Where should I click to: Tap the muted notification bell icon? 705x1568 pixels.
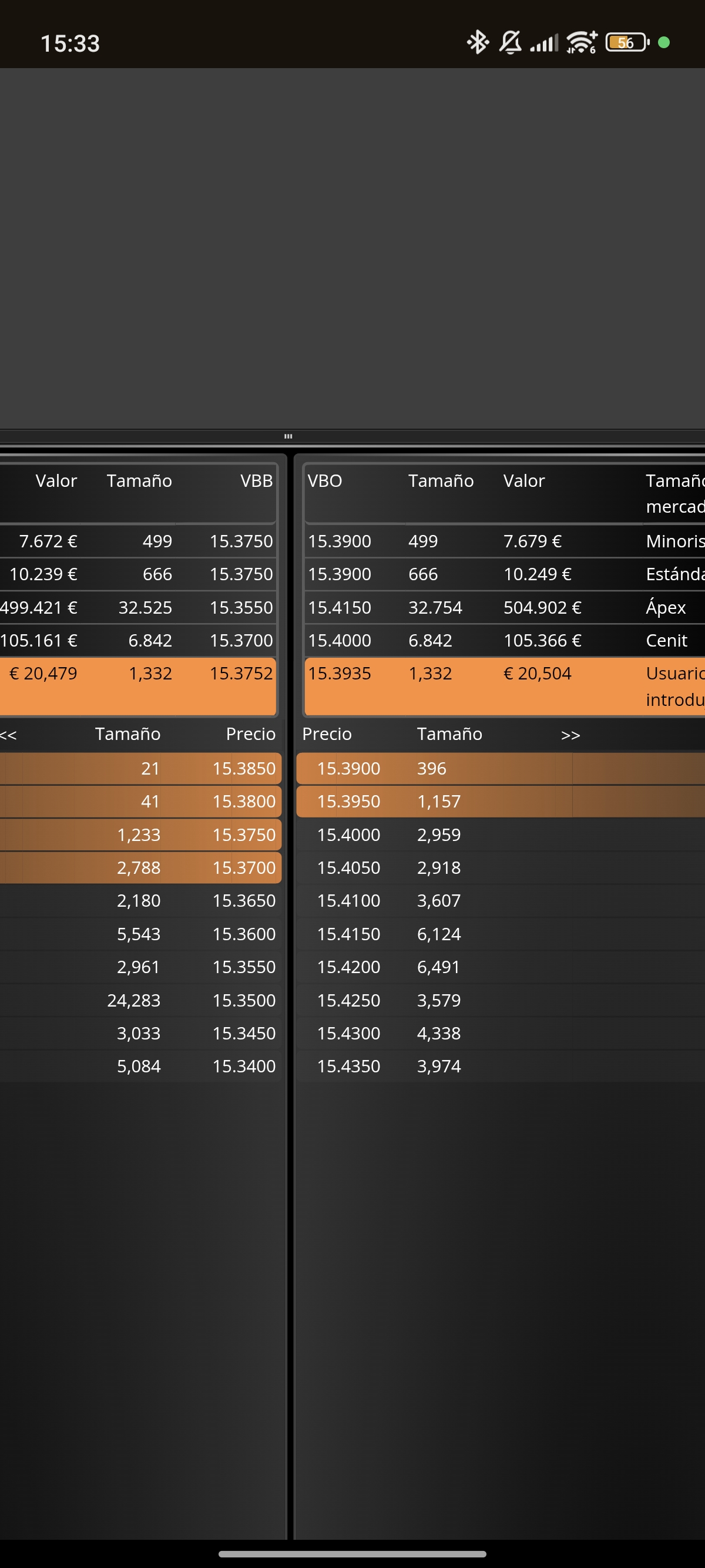point(510,43)
